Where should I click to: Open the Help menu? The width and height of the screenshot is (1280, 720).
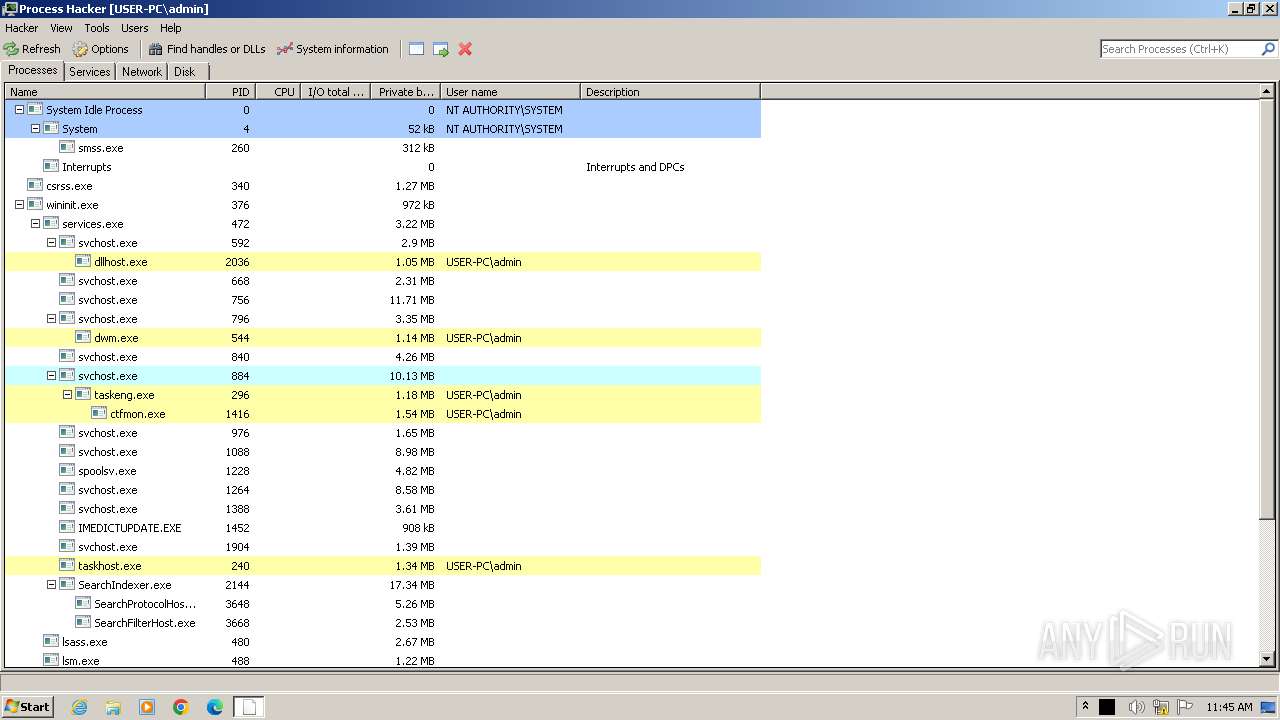point(171,28)
